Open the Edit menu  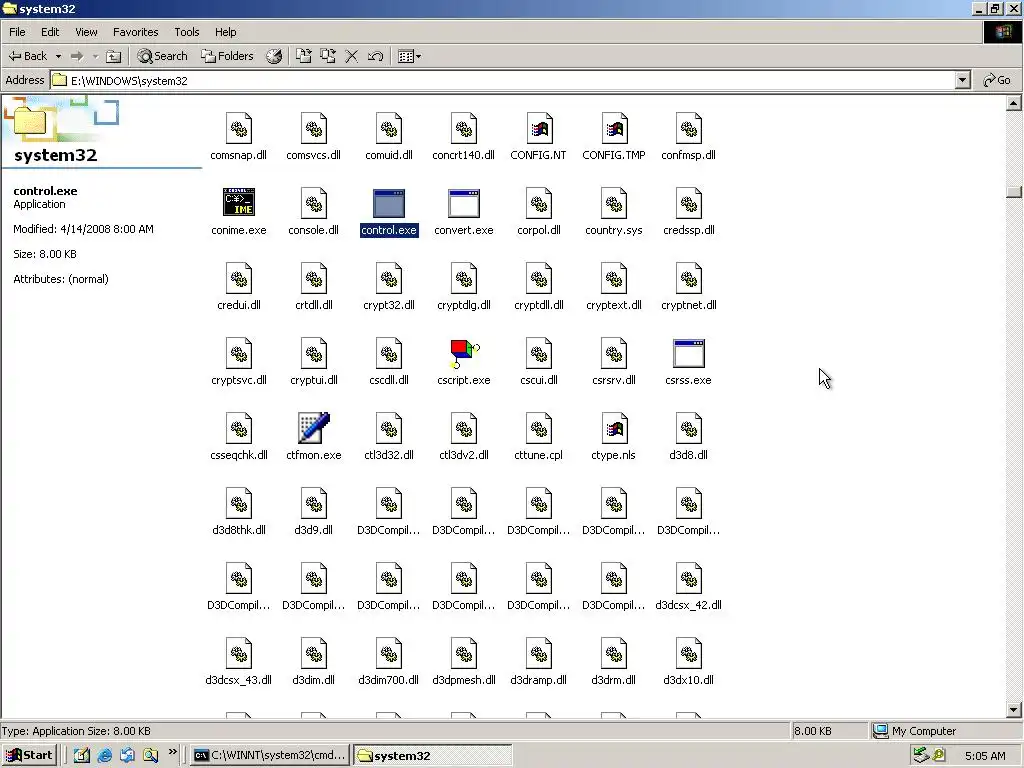pos(50,32)
